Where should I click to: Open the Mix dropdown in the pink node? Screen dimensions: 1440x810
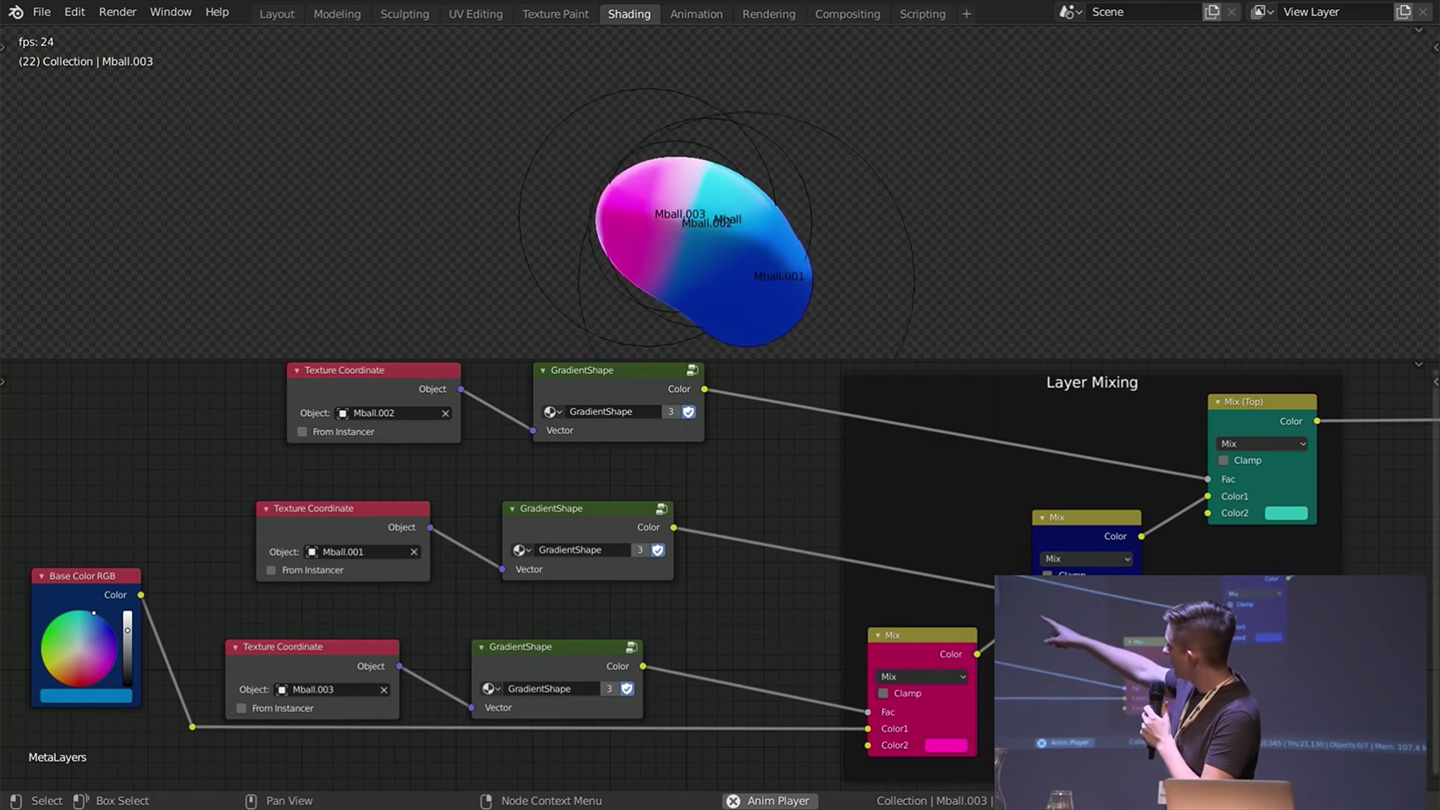920,674
